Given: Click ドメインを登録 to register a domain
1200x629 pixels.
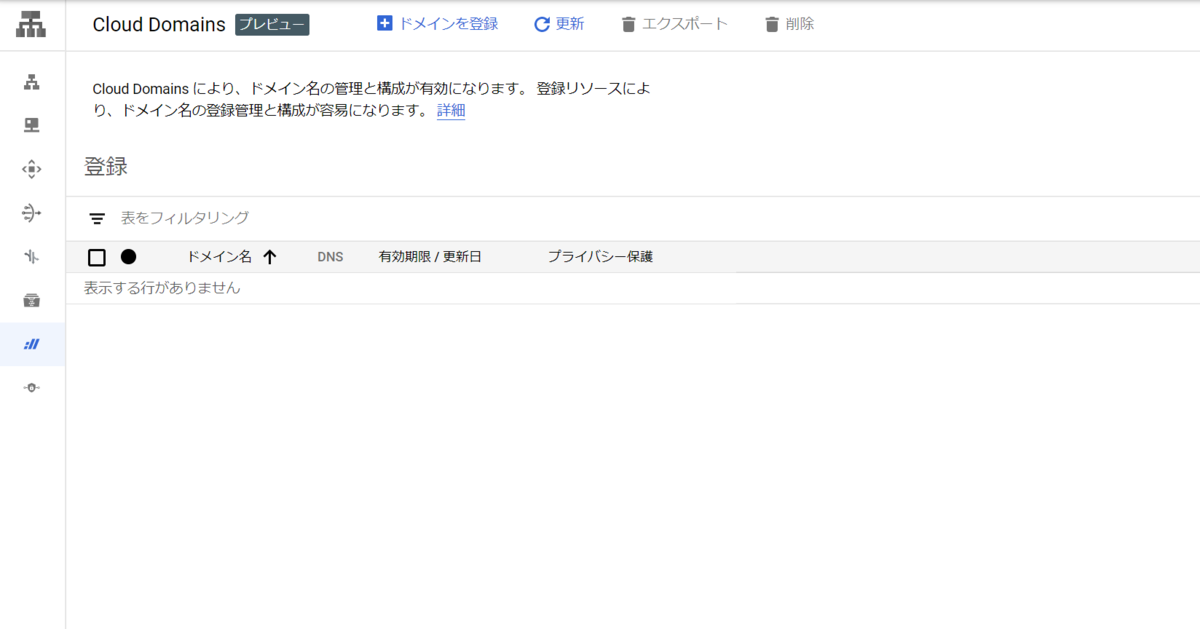Looking at the screenshot, I should tap(437, 23).
